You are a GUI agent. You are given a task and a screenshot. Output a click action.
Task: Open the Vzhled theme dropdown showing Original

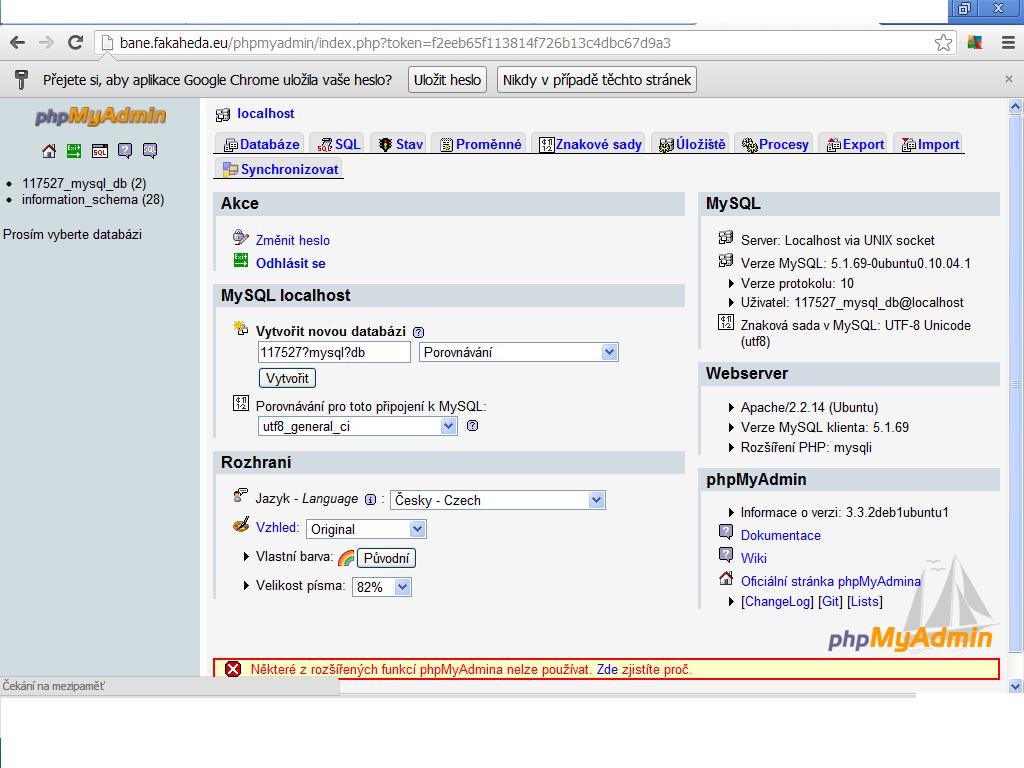(x=366, y=529)
